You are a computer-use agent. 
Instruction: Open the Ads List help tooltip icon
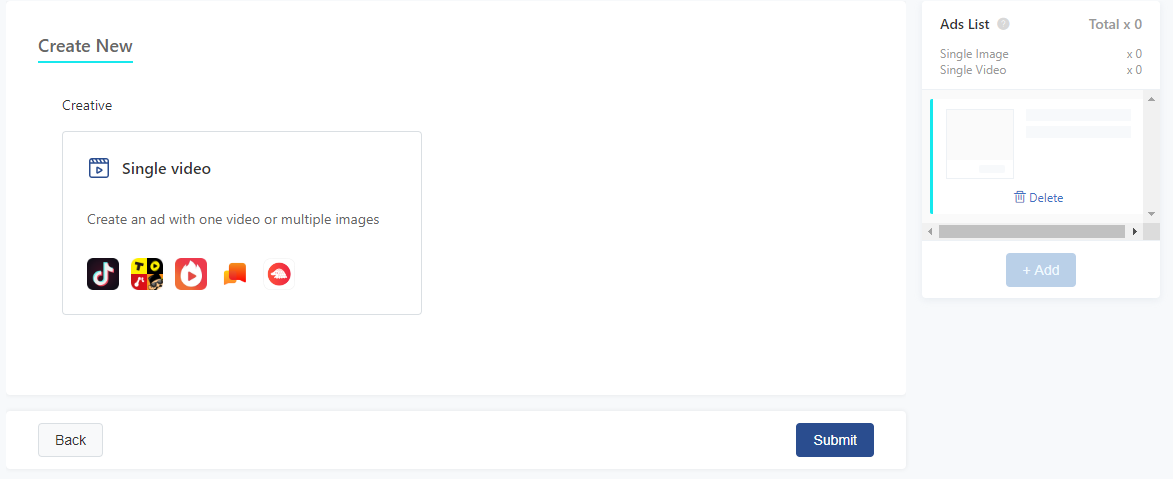(1003, 24)
